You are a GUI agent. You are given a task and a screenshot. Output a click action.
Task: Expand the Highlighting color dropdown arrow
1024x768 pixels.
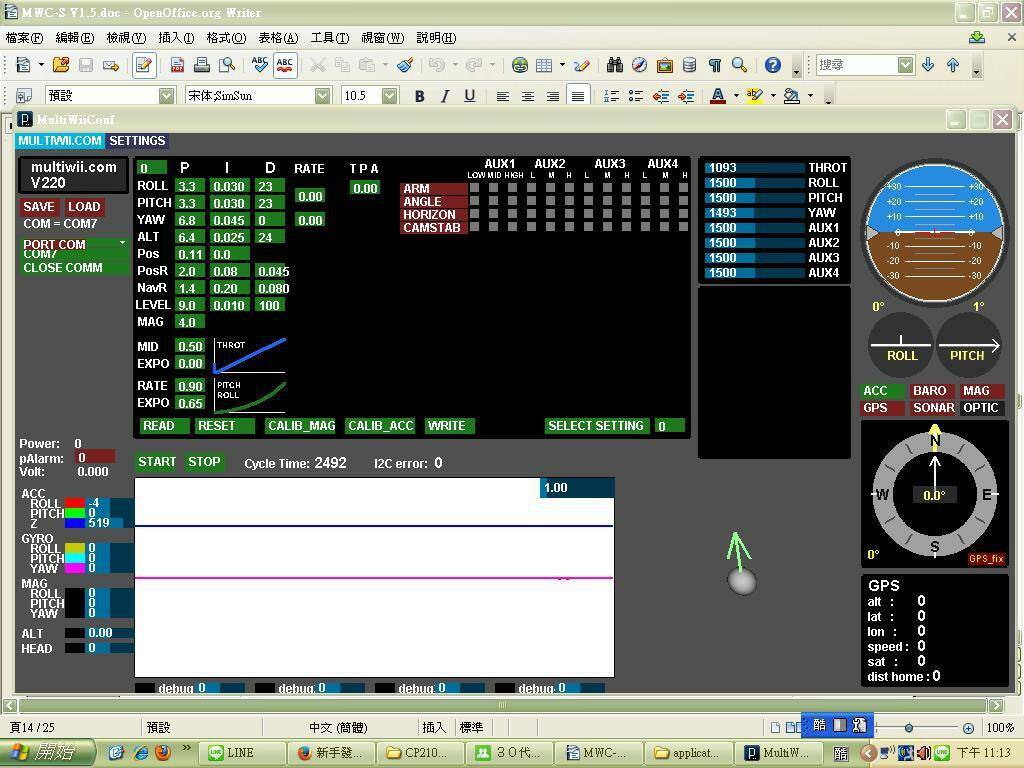[773, 96]
